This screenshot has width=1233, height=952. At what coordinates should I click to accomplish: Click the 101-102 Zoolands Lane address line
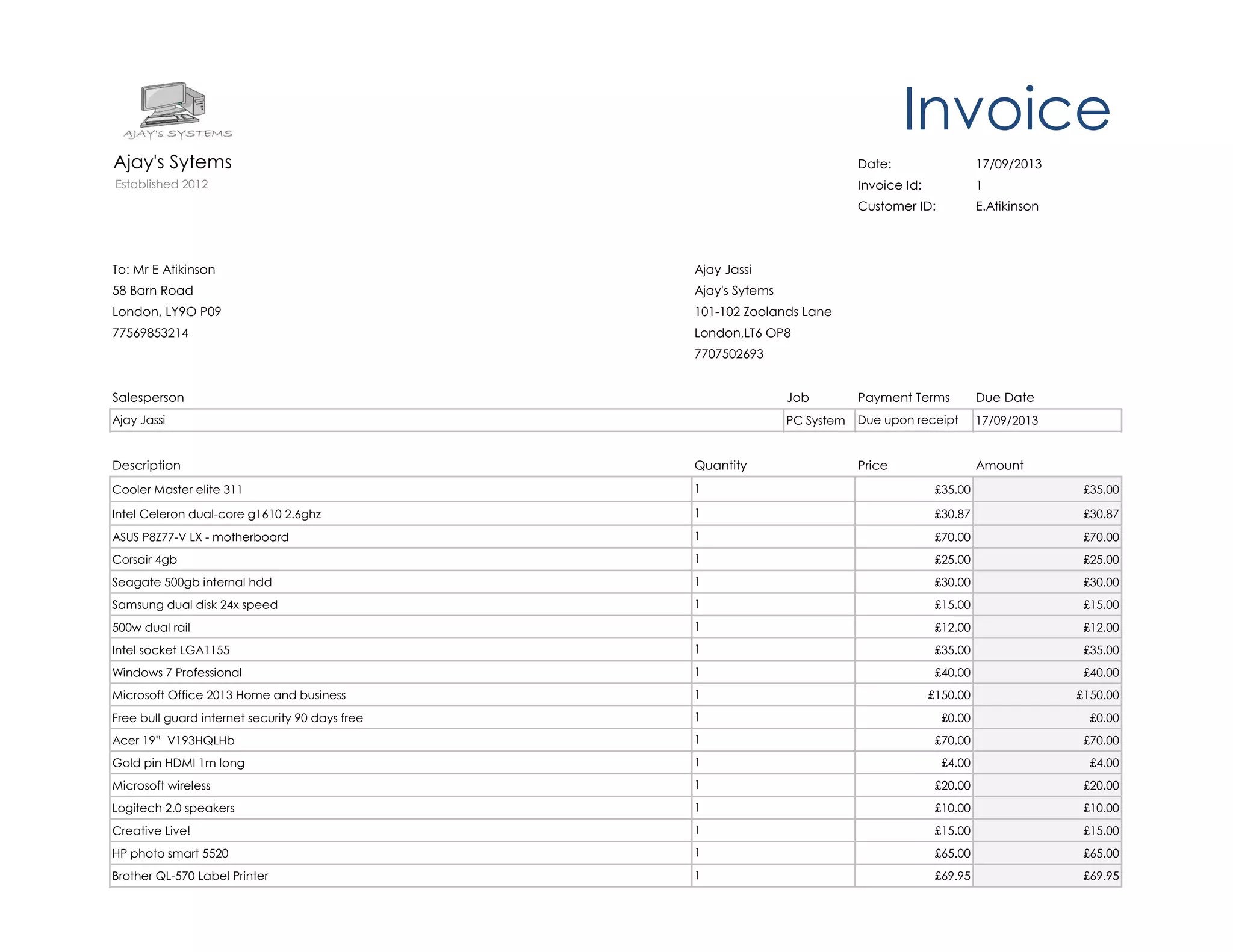(763, 312)
